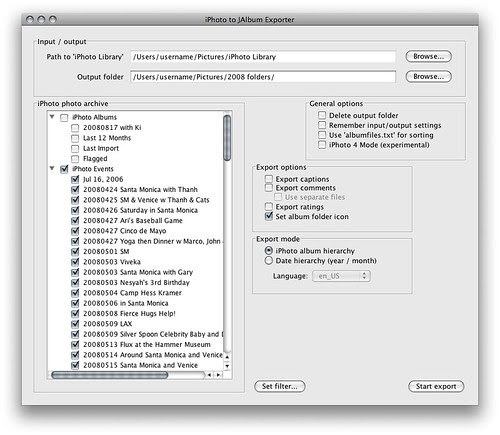500x435 pixels.
Task: Uncheck '20080506 in Santa Monica' checkbox
Action: [x=75, y=303]
